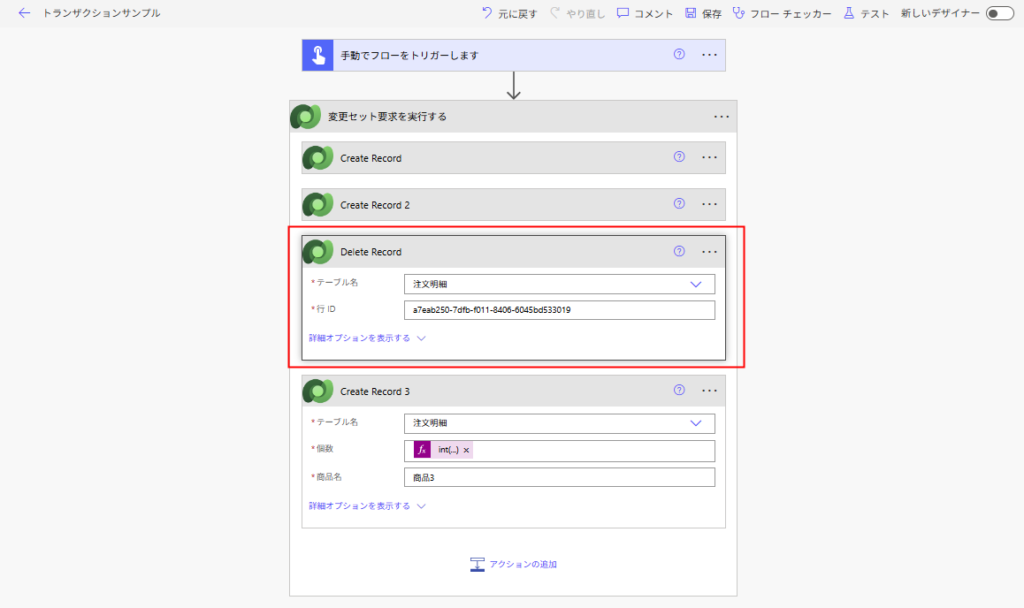1024x608 pixels.
Task: Open ellipsis menu for Delete Record
Action: tap(710, 252)
